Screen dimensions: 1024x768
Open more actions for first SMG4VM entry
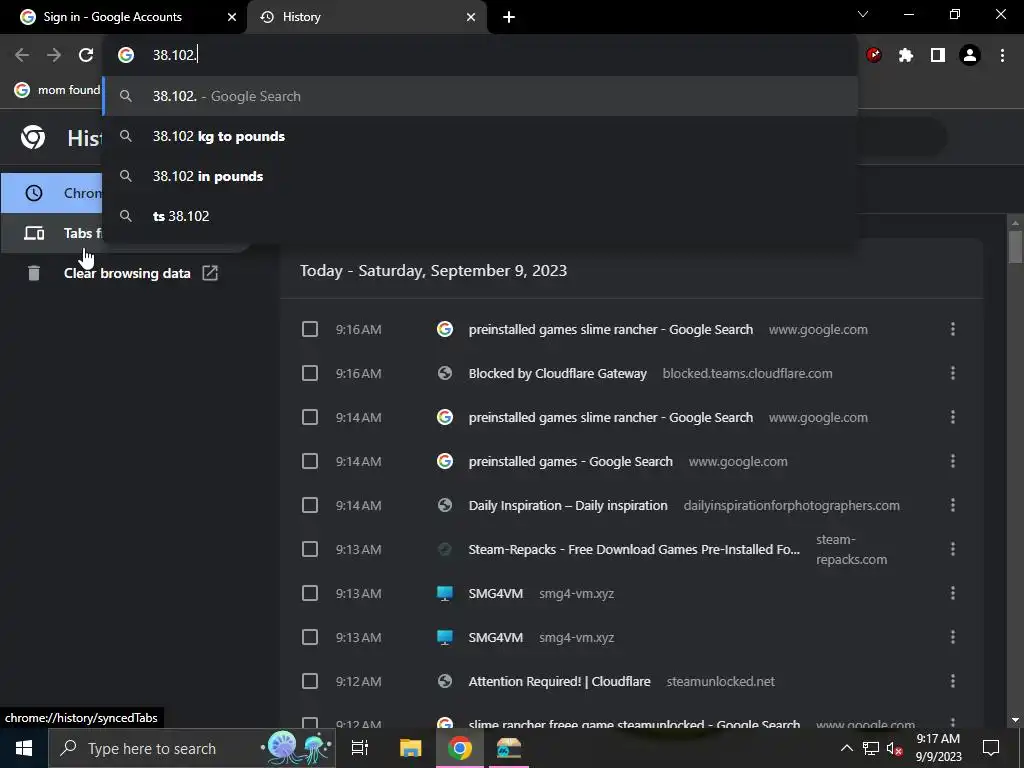point(953,593)
